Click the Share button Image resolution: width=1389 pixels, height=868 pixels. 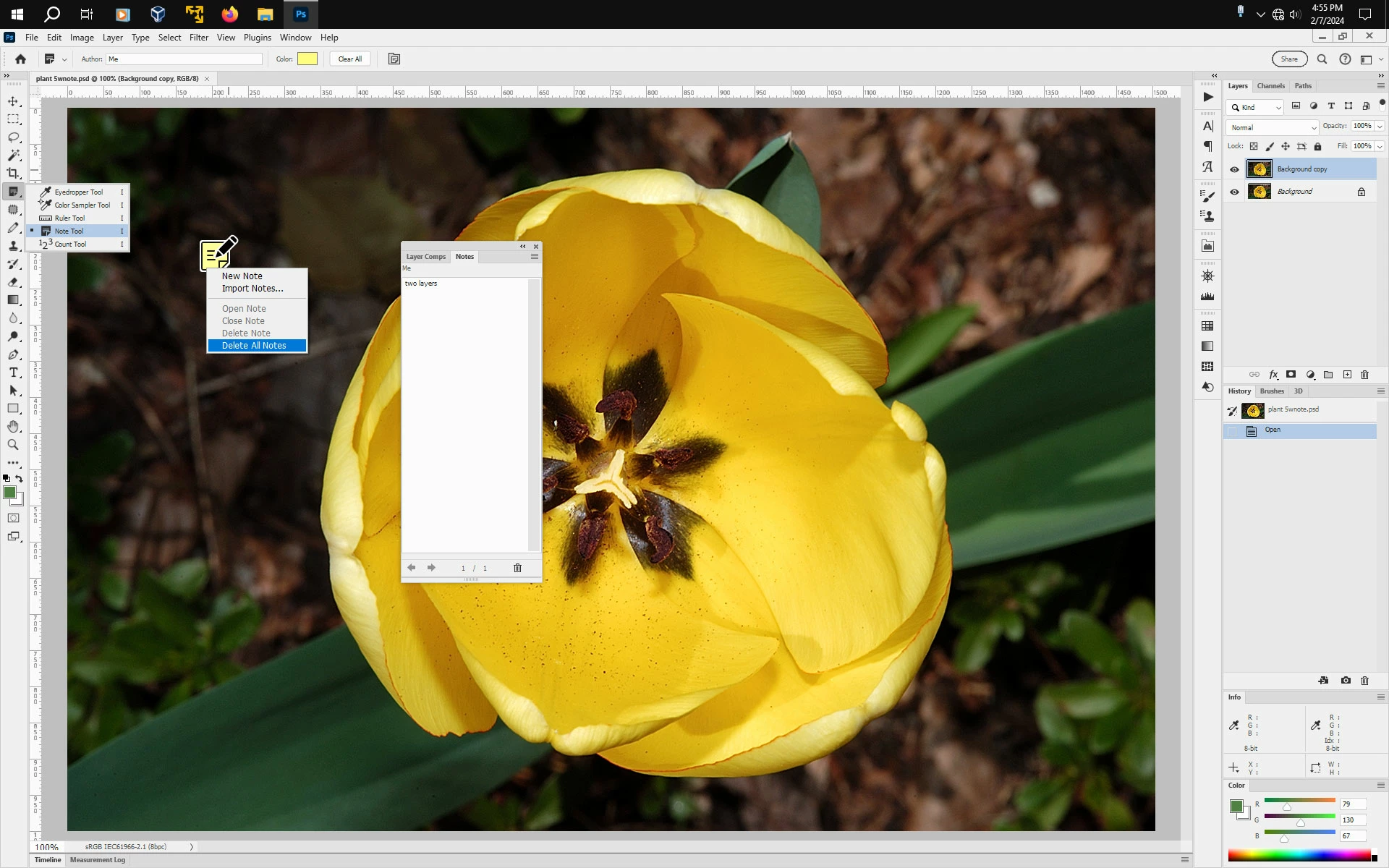pyautogui.click(x=1289, y=59)
